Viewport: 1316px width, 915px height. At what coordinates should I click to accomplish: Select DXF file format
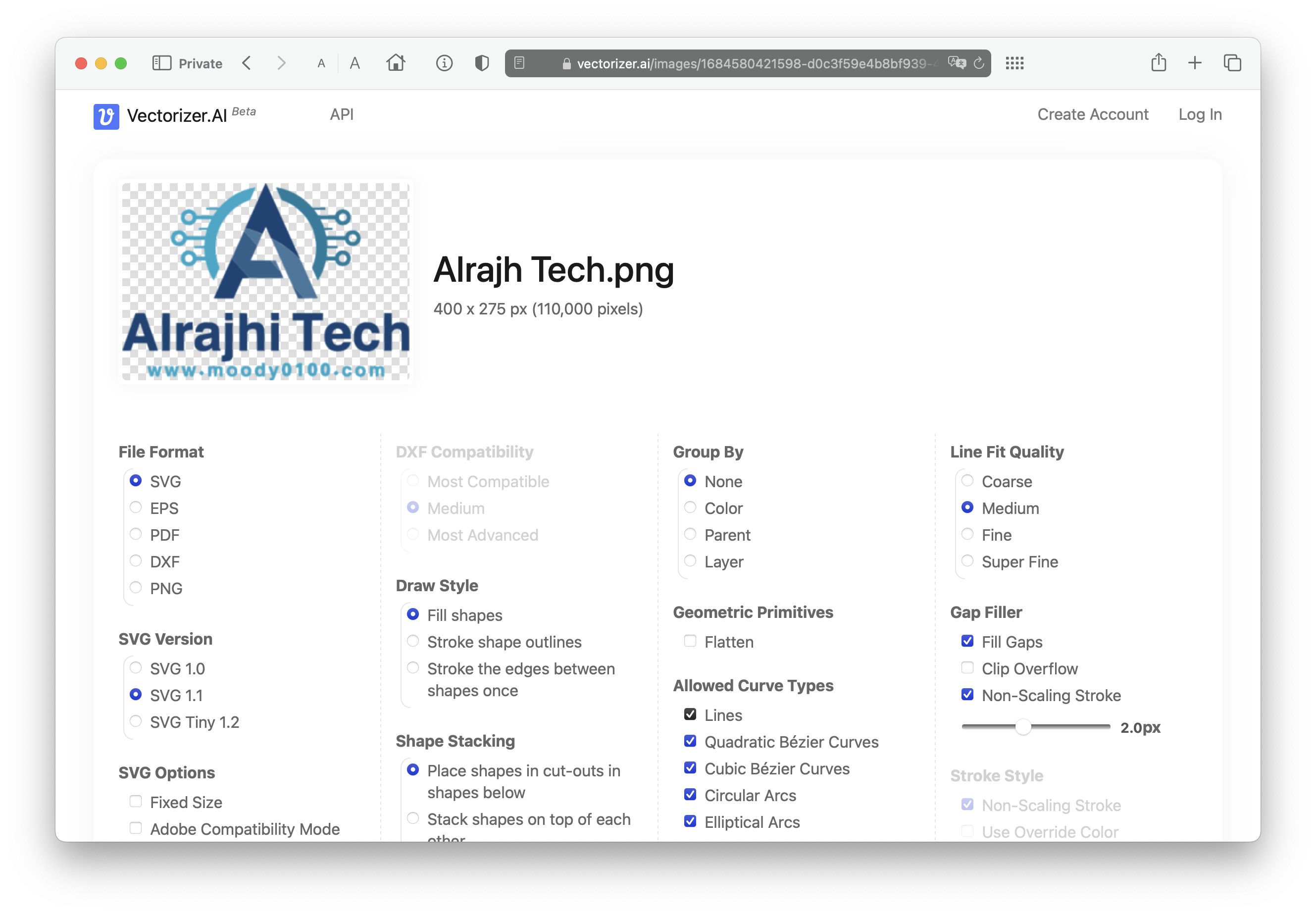point(136,560)
